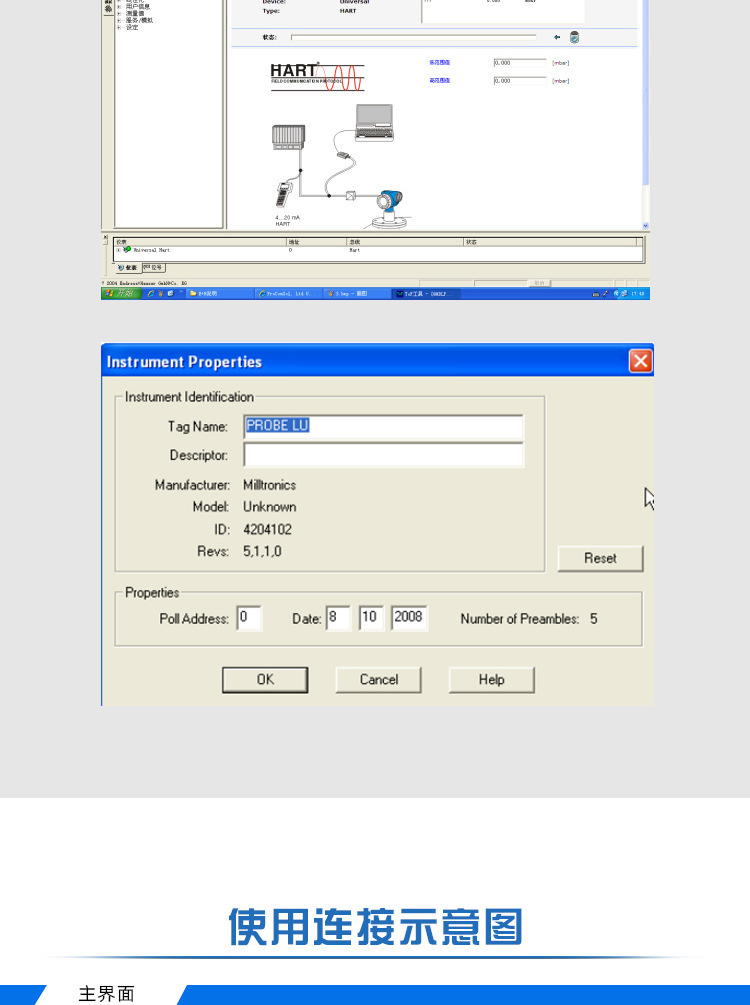This screenshot has width=750, height=1005.
Task: Click the Poll Address field
Action: (249, 618)
